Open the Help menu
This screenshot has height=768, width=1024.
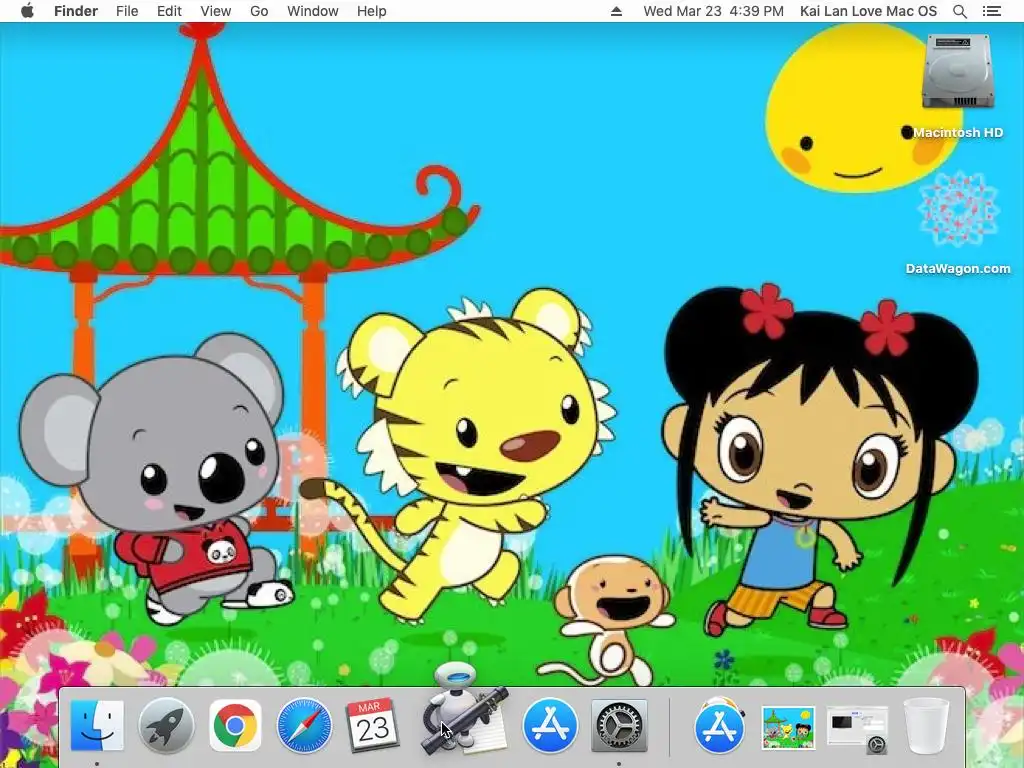click(372, 11)
